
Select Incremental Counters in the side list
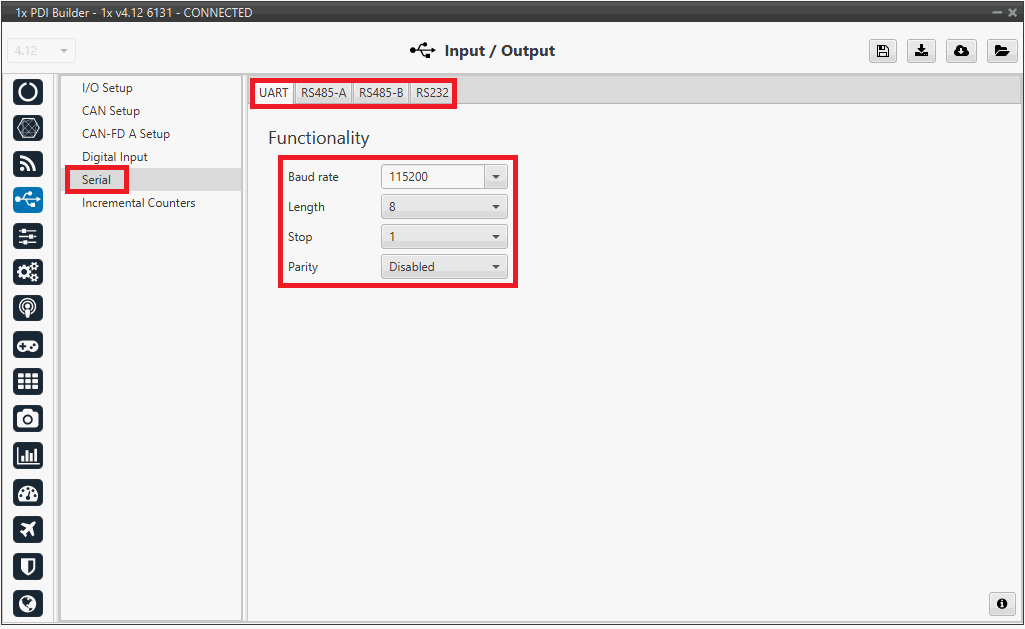pos(138,203)
